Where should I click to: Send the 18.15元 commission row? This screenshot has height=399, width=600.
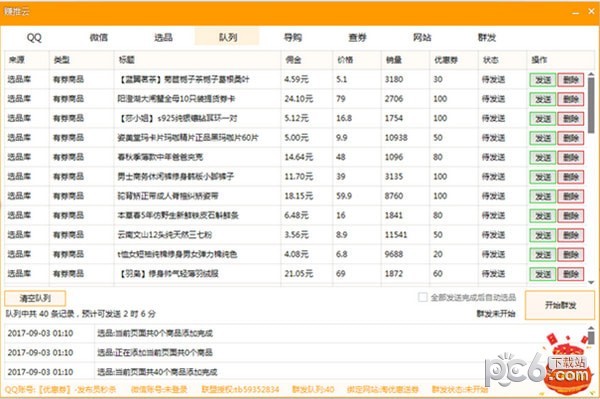(543, 197)
